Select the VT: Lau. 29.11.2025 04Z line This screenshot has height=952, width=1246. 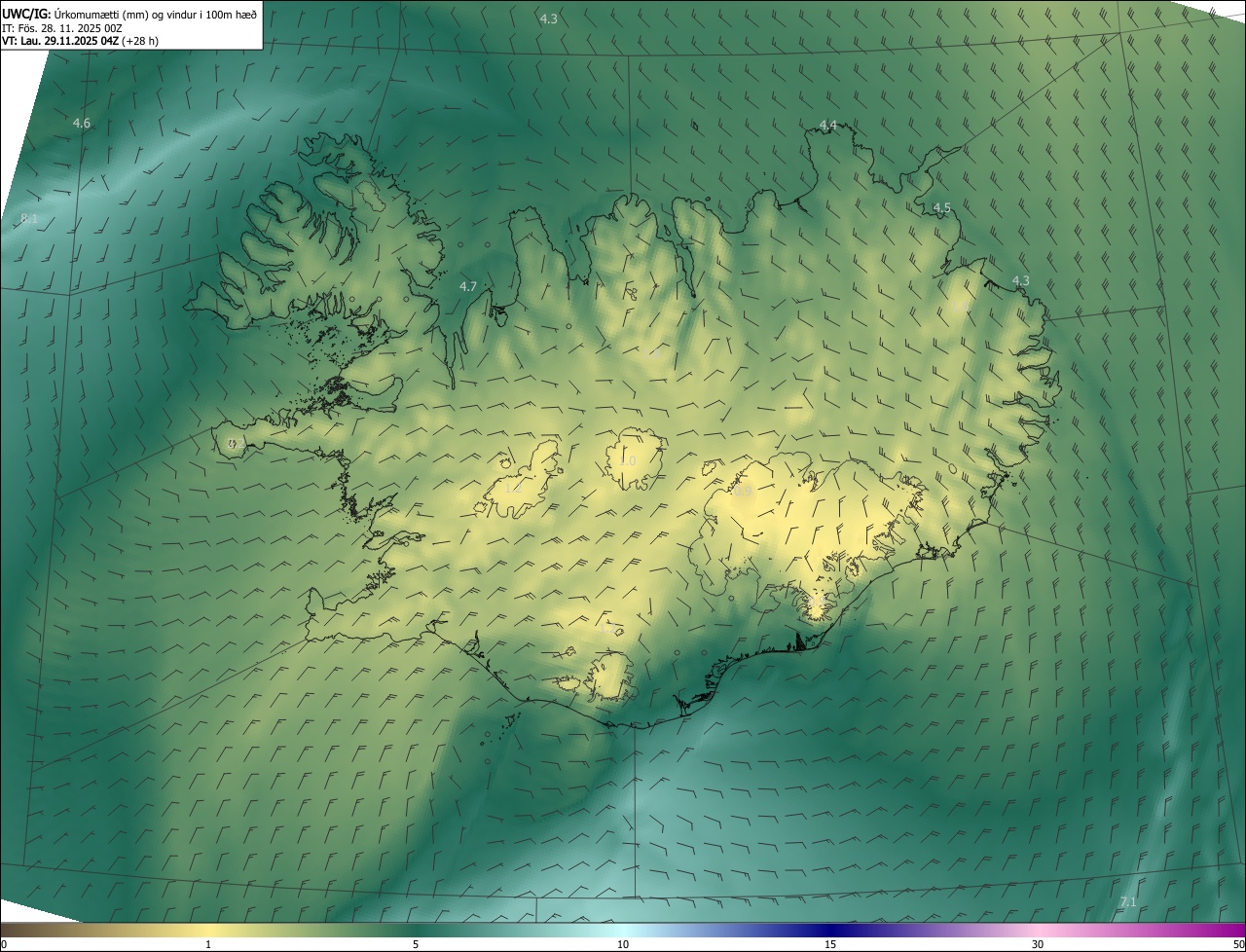(80, 41)
